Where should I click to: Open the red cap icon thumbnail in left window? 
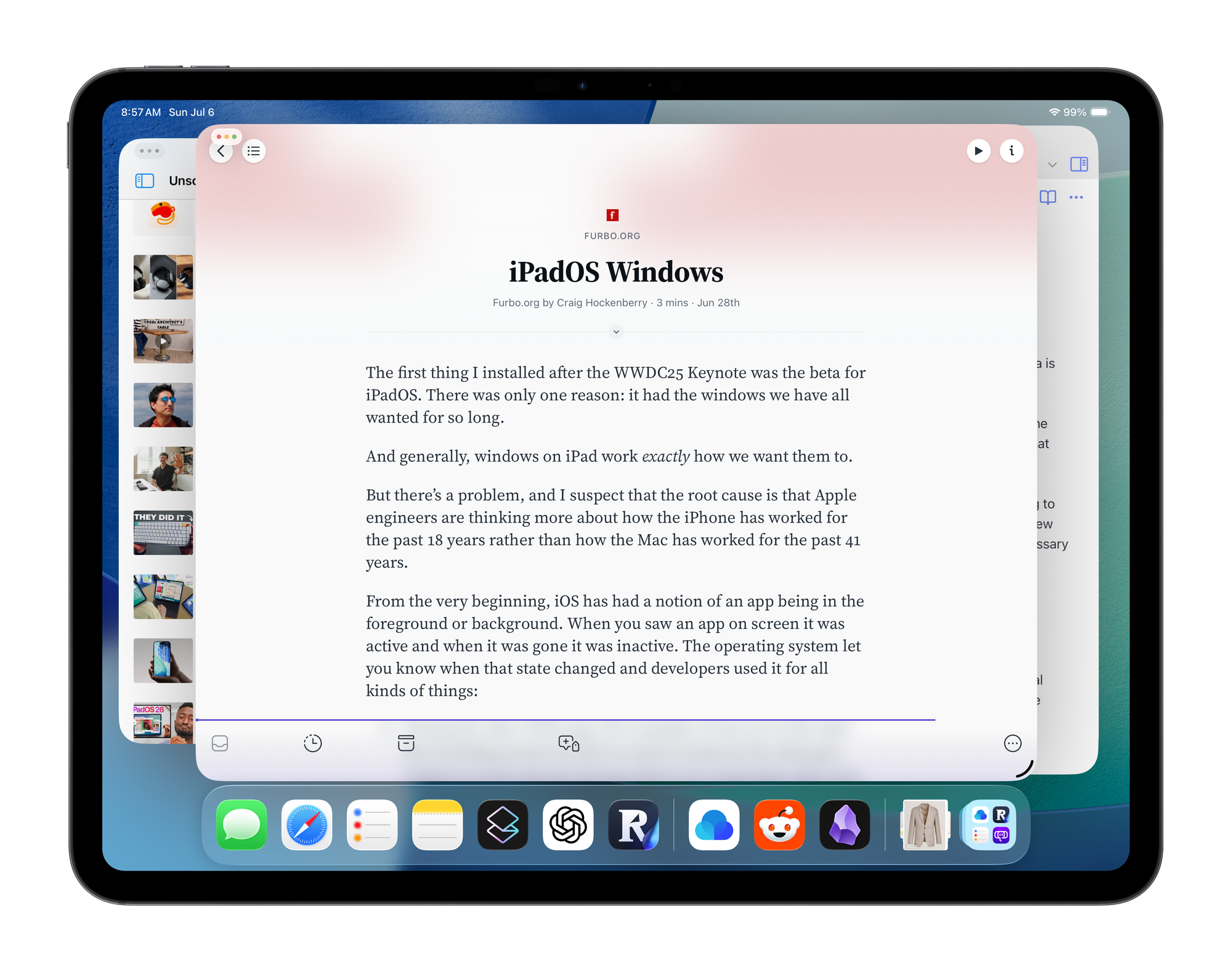[163, 217]
